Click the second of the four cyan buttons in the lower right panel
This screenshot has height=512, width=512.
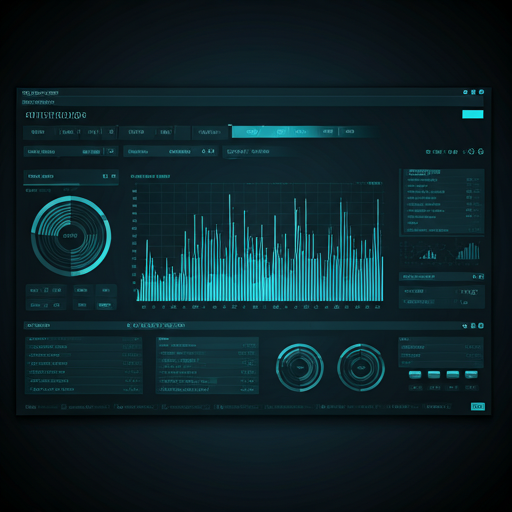tap(434, 375)
